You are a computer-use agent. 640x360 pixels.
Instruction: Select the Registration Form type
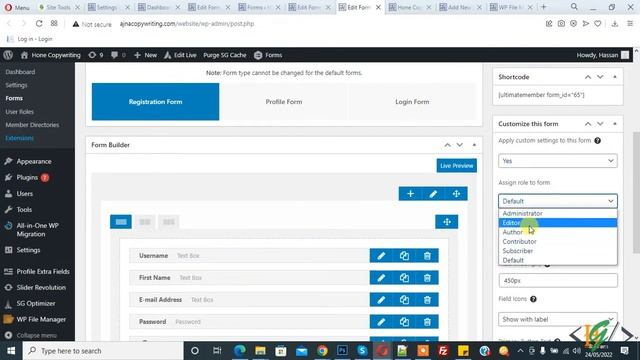click(x=156, y=102)
